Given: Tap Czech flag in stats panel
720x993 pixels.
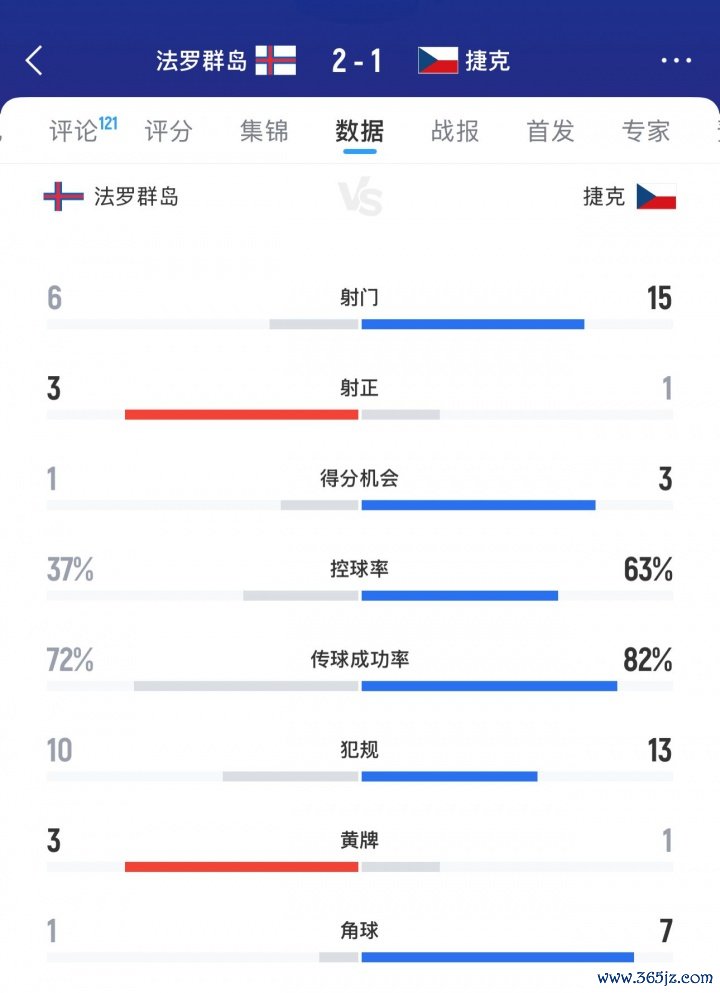Looking at the screenshot, I should [x=656, y=196].
